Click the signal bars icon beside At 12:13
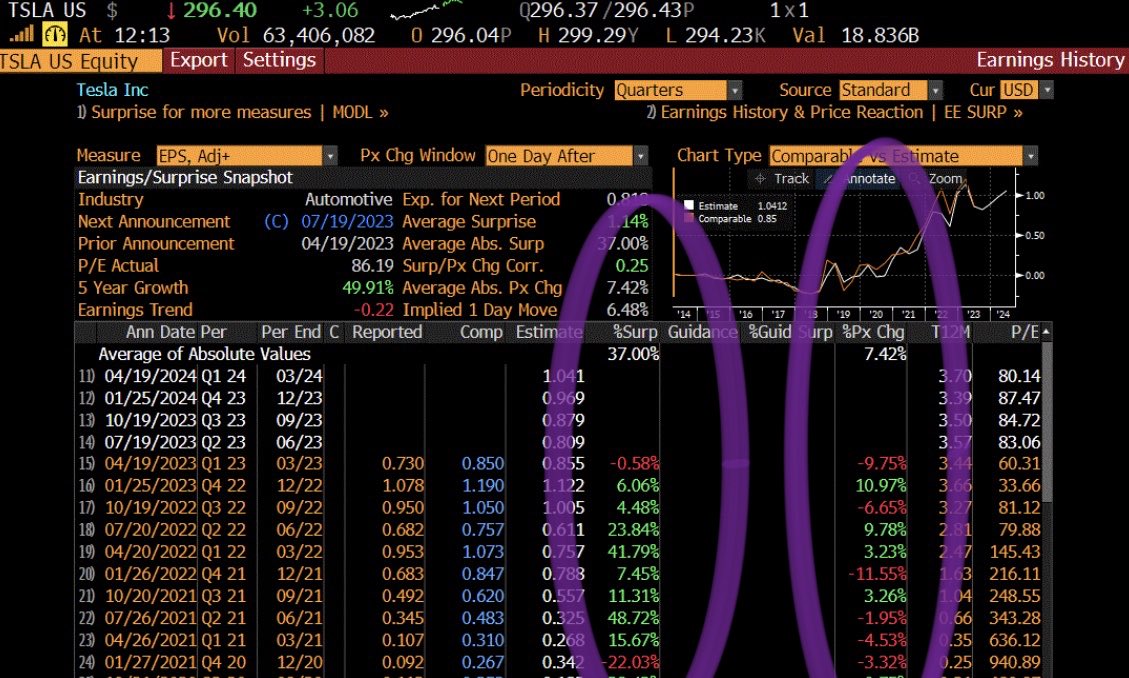The width and height of the screenshot is (1129, 678). coord(22,34)
